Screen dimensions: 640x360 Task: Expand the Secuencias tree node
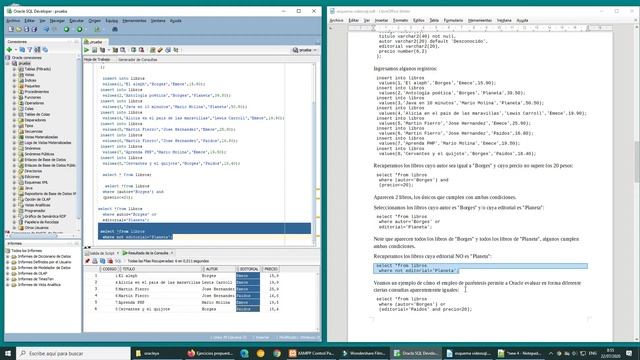pos(14,131)
